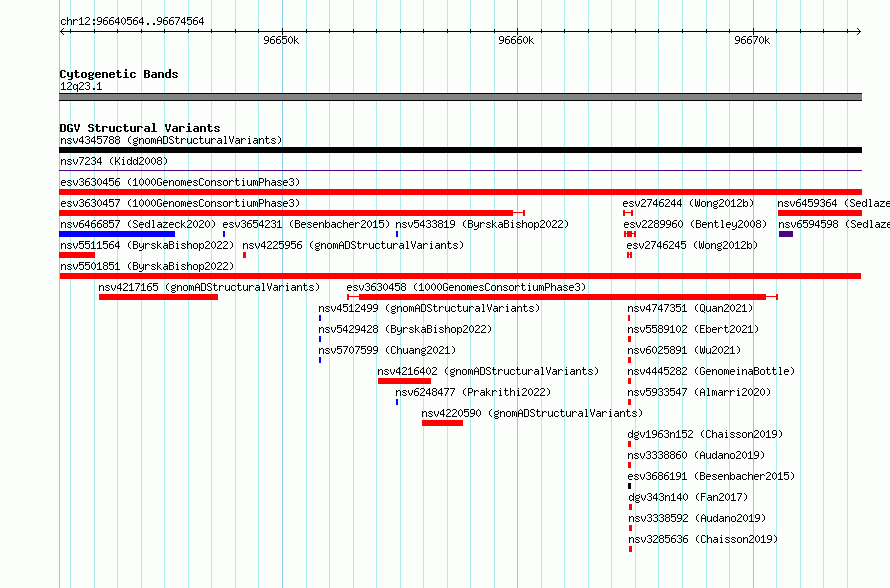Click the nsv5429428 (ByrskaBishop2022) label

pyautogui.click(x=405, y=329)
